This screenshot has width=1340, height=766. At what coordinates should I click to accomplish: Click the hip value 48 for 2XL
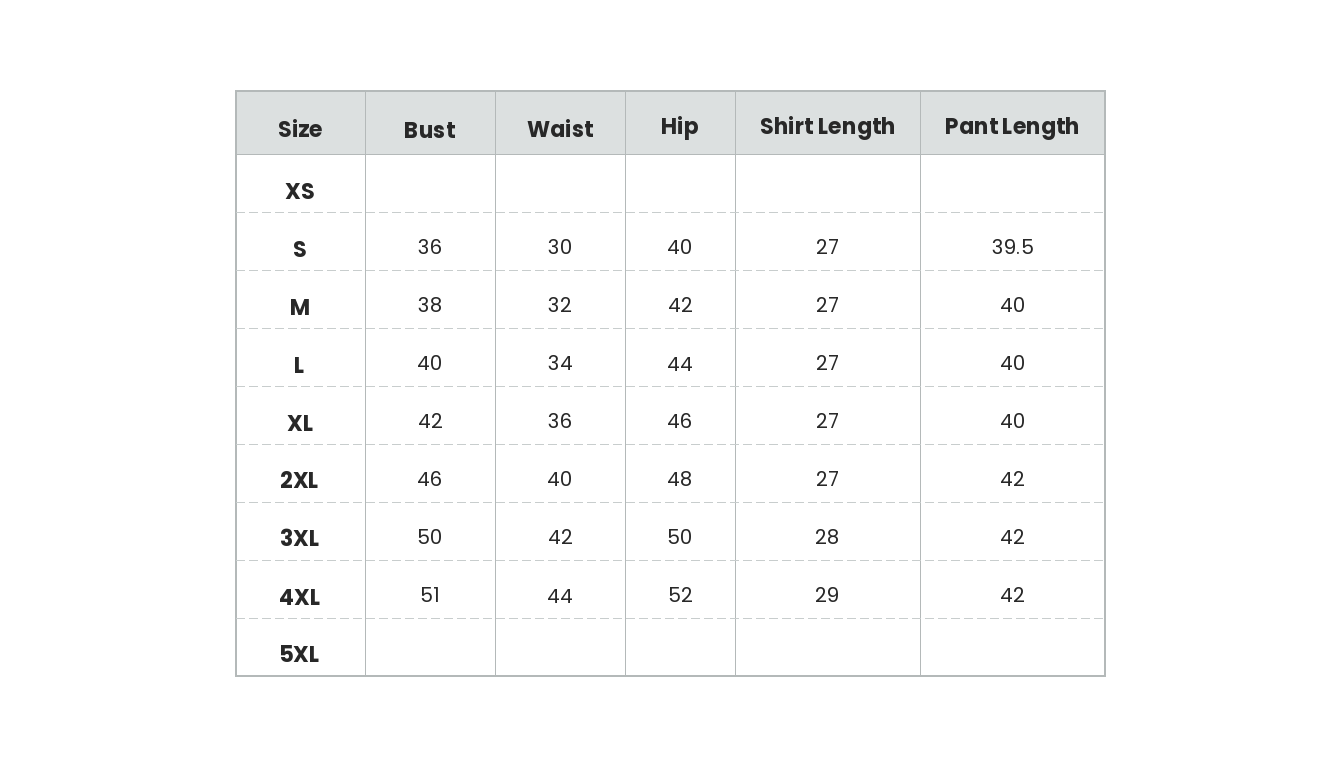click(x=679, y=479)
